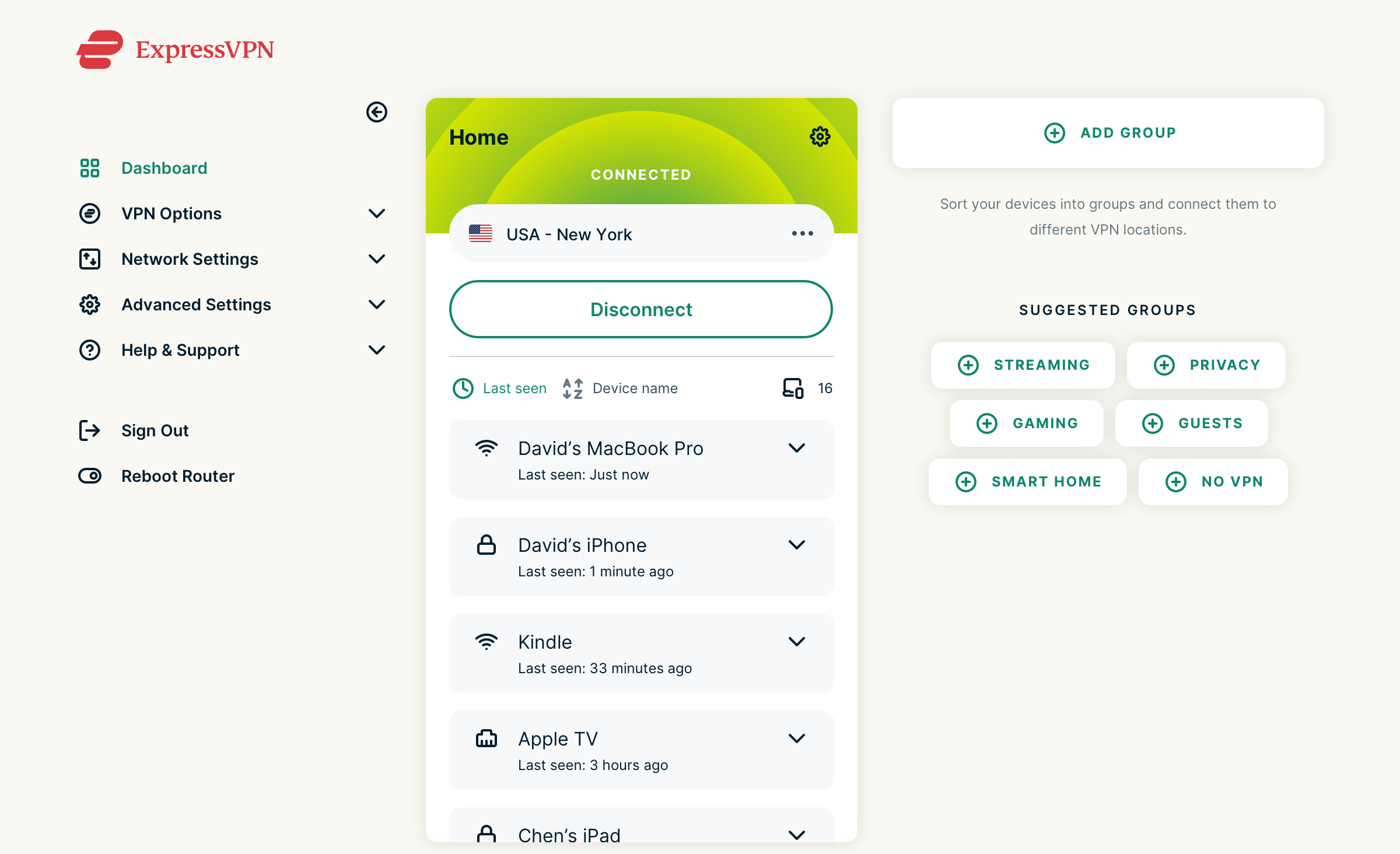Expand David's iPhone device details
Screen dimensions: 1400x854
click(x=797, y=545)
